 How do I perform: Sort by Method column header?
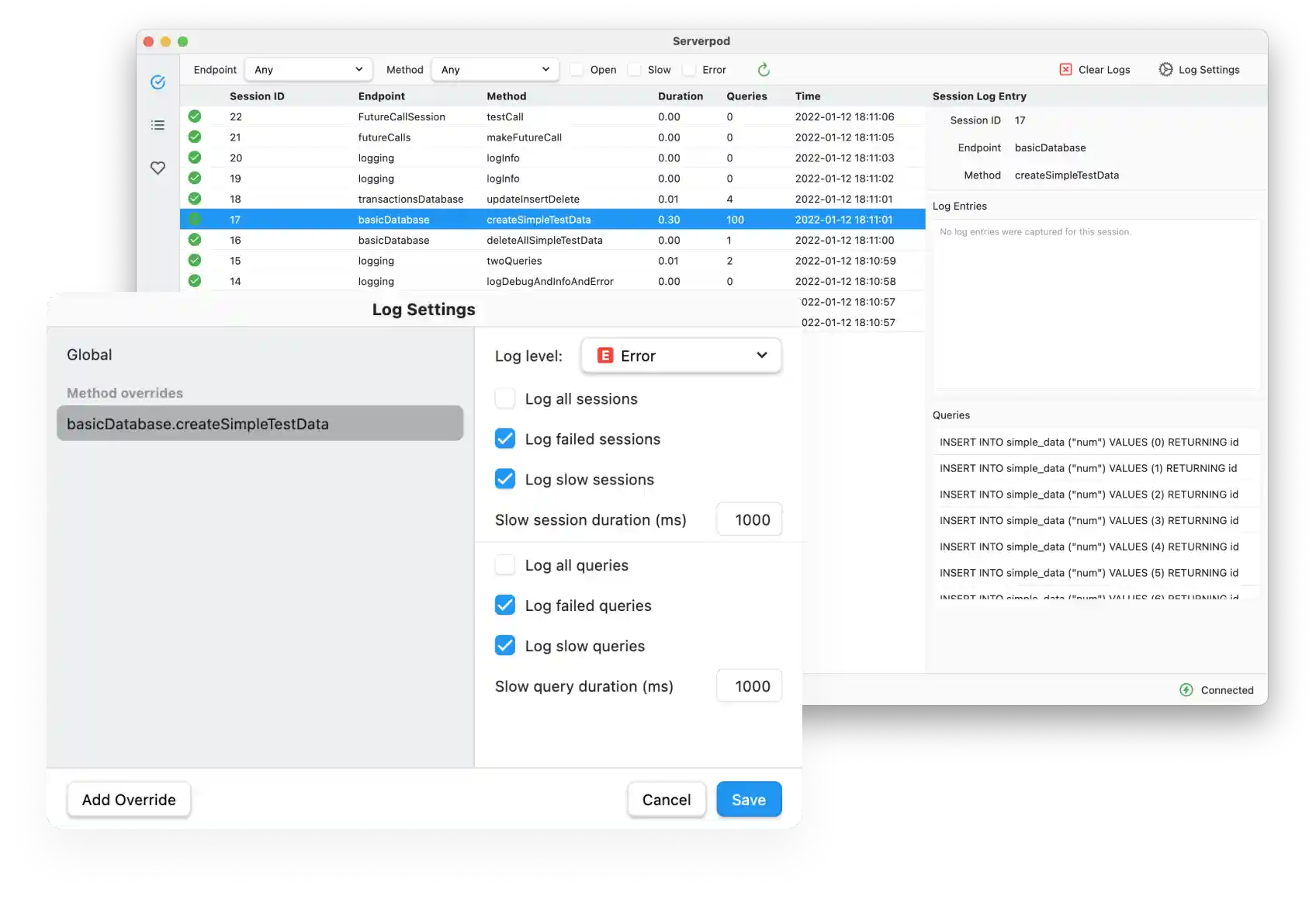[x=507, y=96]
